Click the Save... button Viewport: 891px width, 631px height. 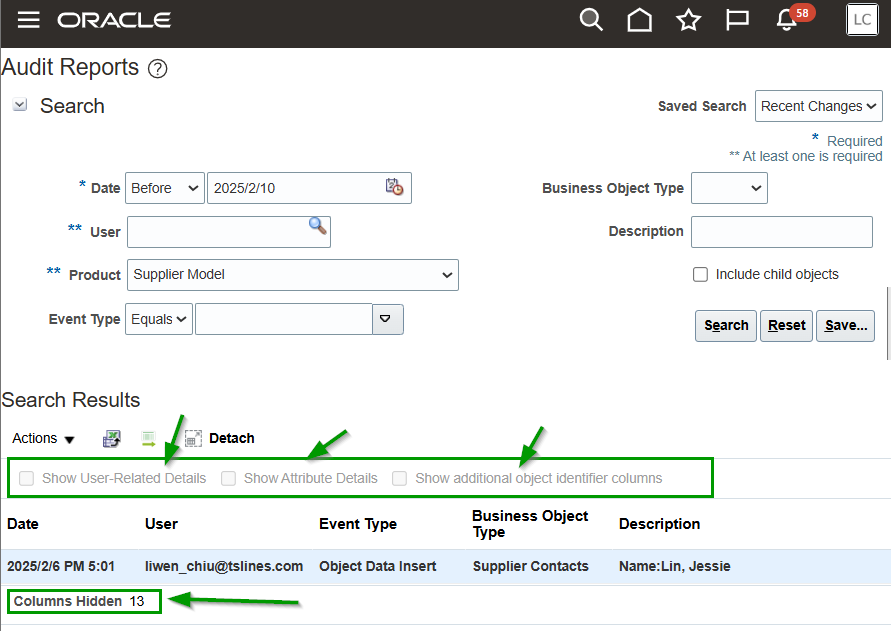(846, 326)
